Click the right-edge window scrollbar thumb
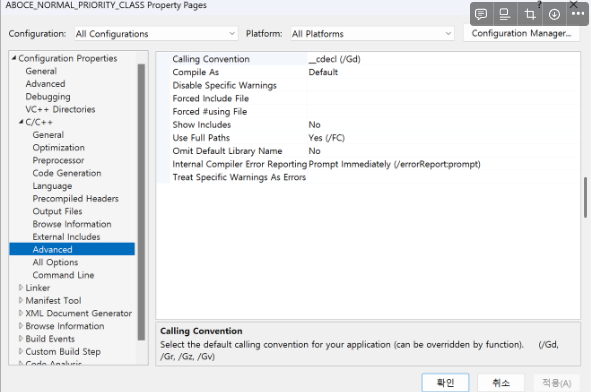 [585, 197]
